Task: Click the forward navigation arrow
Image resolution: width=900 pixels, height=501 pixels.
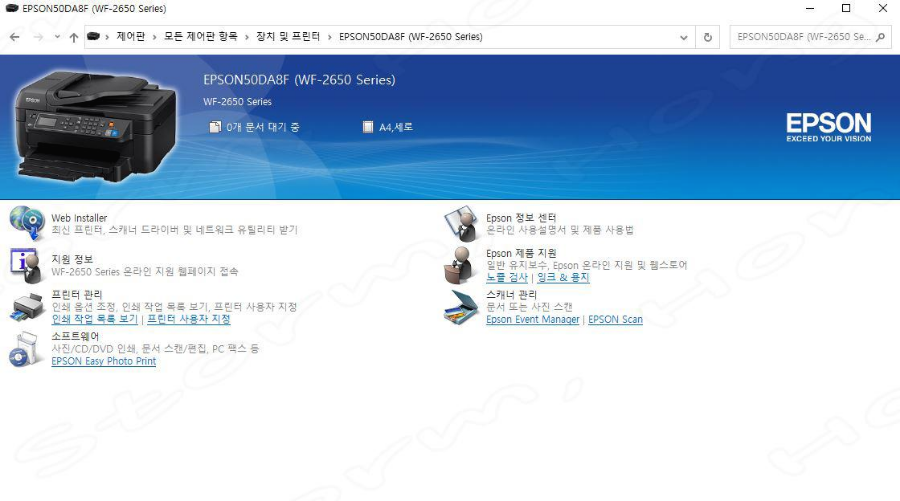Action: [x=38, y=37]
